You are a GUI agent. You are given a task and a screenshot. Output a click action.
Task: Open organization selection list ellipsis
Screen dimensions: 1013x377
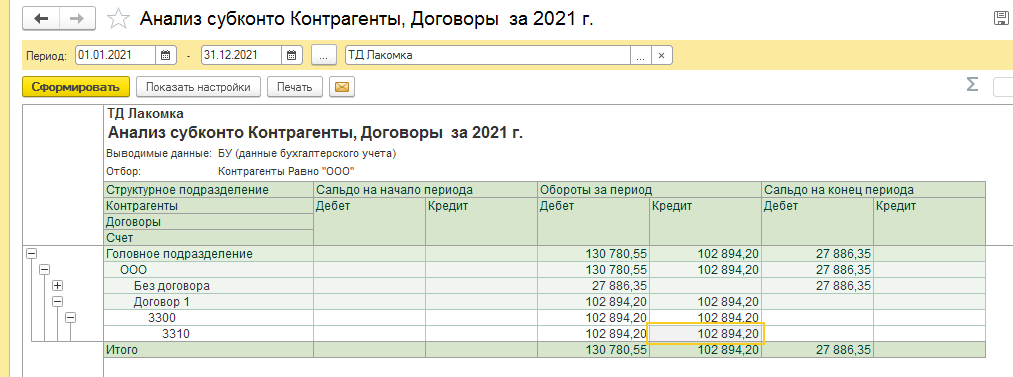[x=640, y=56]
